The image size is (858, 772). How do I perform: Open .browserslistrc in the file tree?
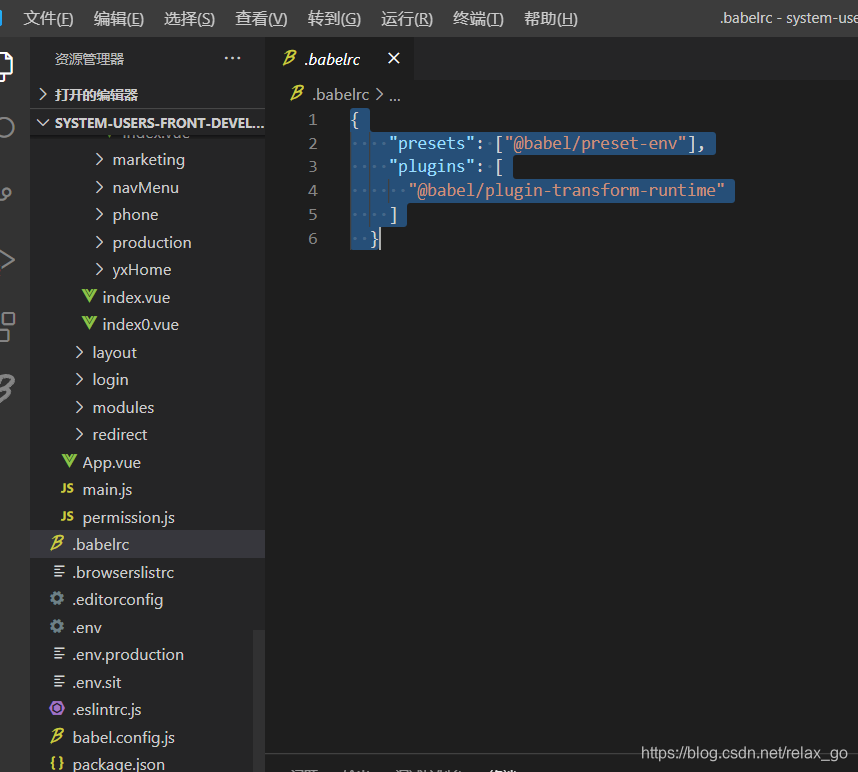[x=123, y=572]
